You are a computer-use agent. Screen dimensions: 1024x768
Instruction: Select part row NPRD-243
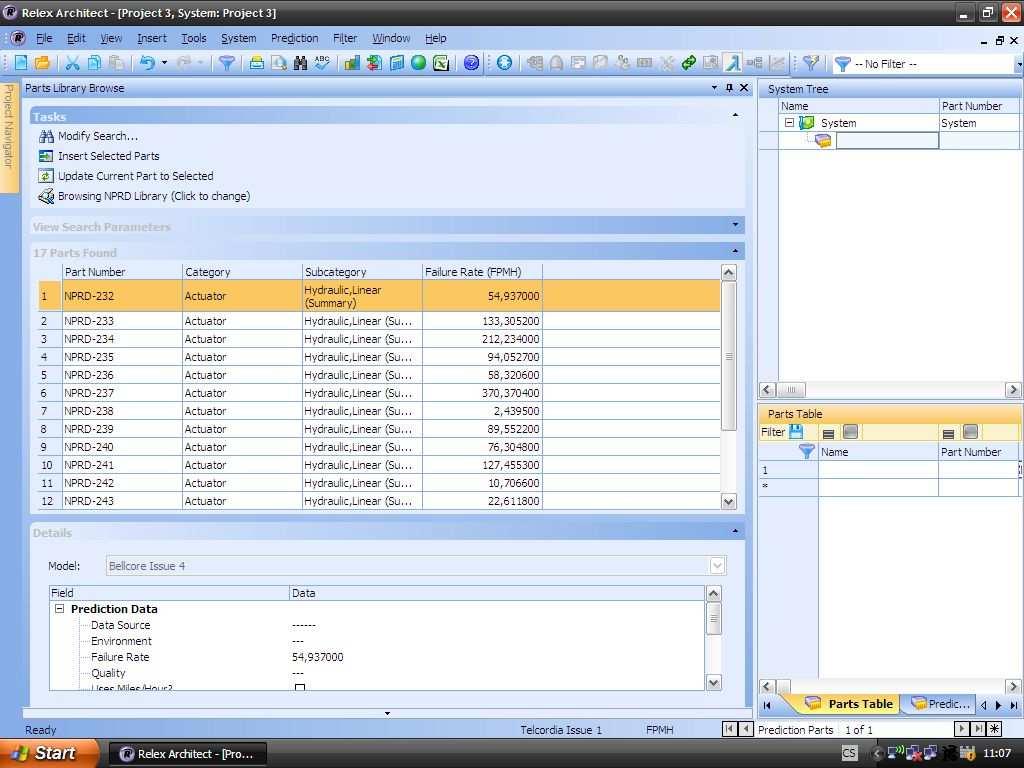(x=379, y=501)
